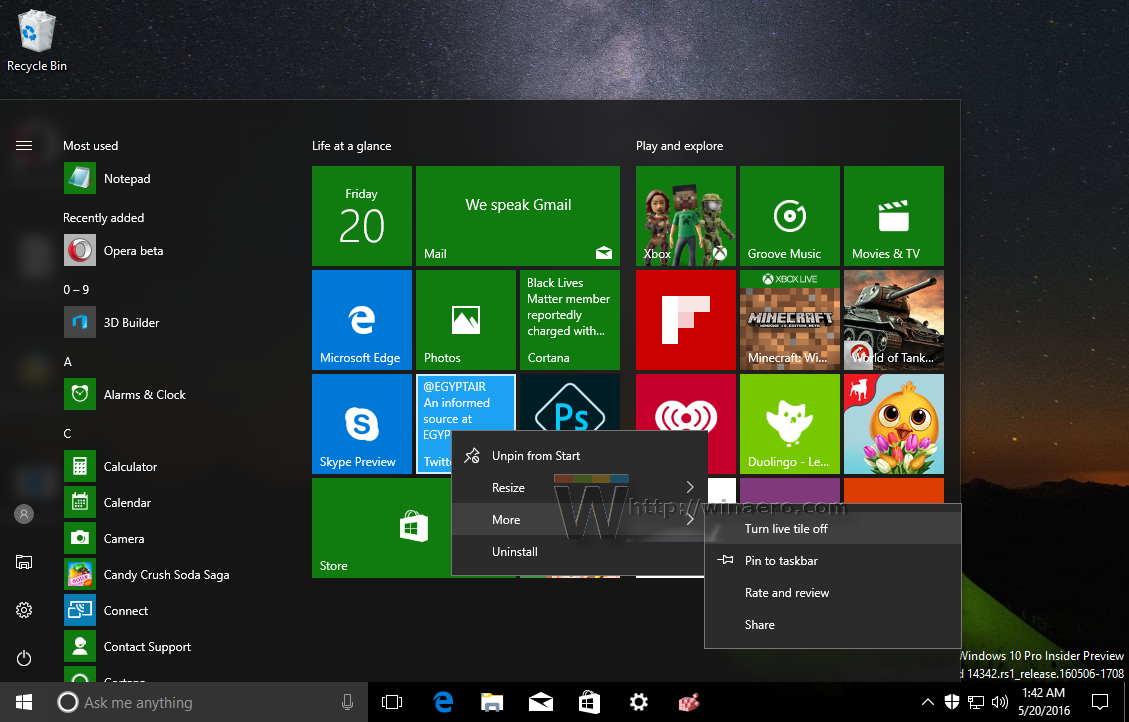1129x722 pixels.
Task: Click Share in the submenu
Action: tap(832, 625)
